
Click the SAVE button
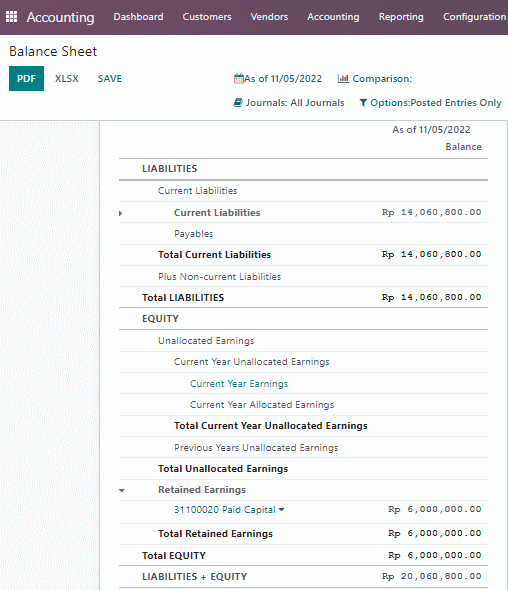point(110,79)
